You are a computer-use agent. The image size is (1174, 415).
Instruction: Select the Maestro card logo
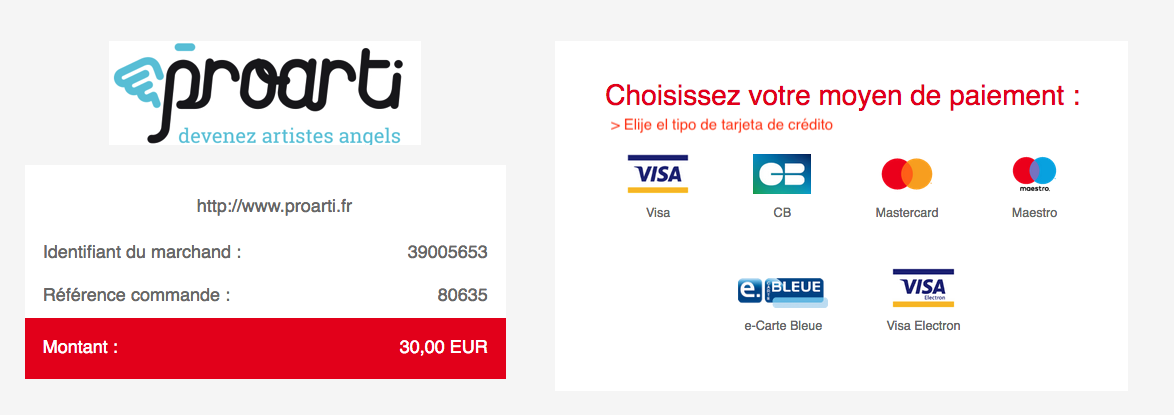pyautogui.click(x=1034, y=174)
